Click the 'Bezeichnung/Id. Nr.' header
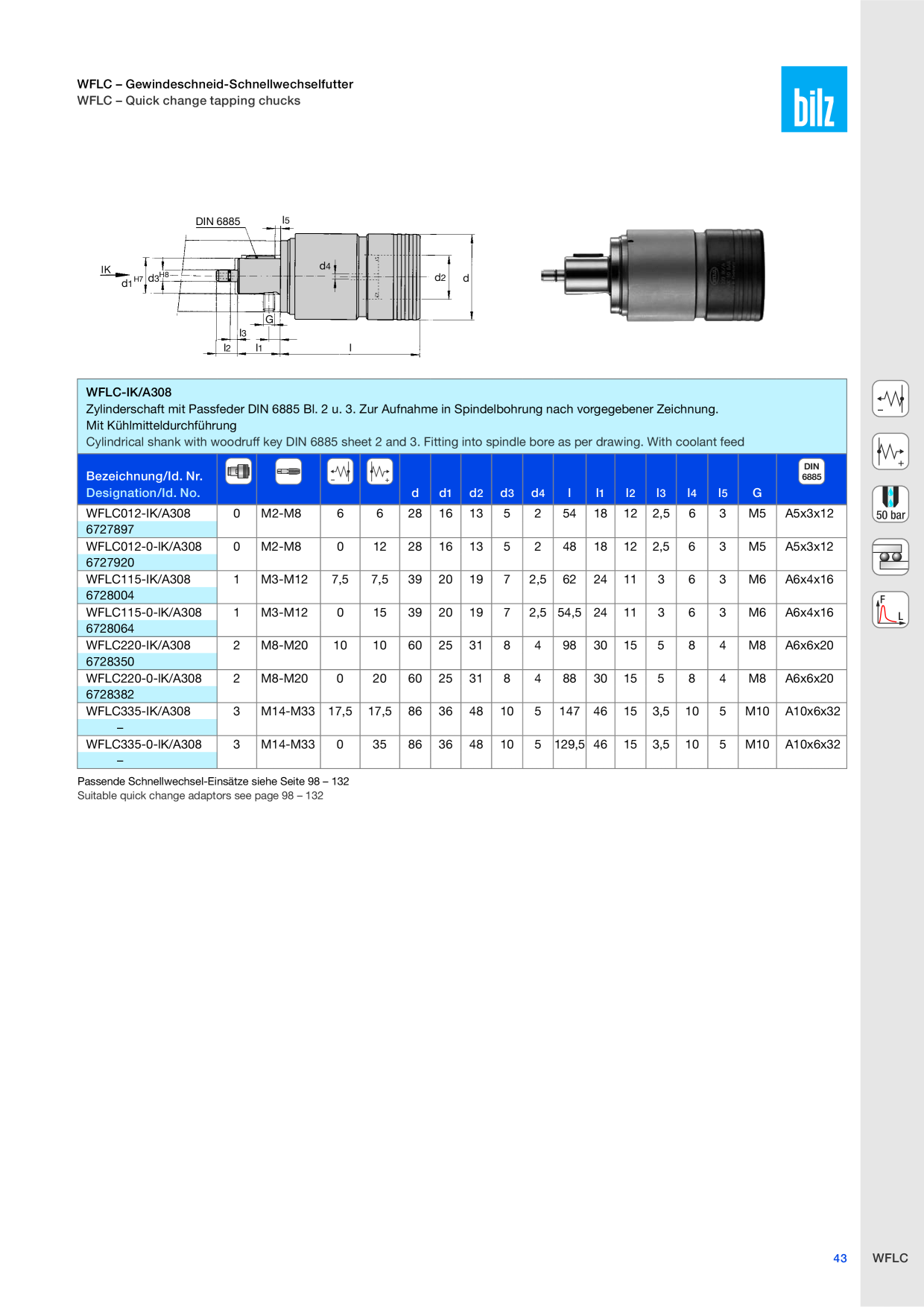 point(145,476)
